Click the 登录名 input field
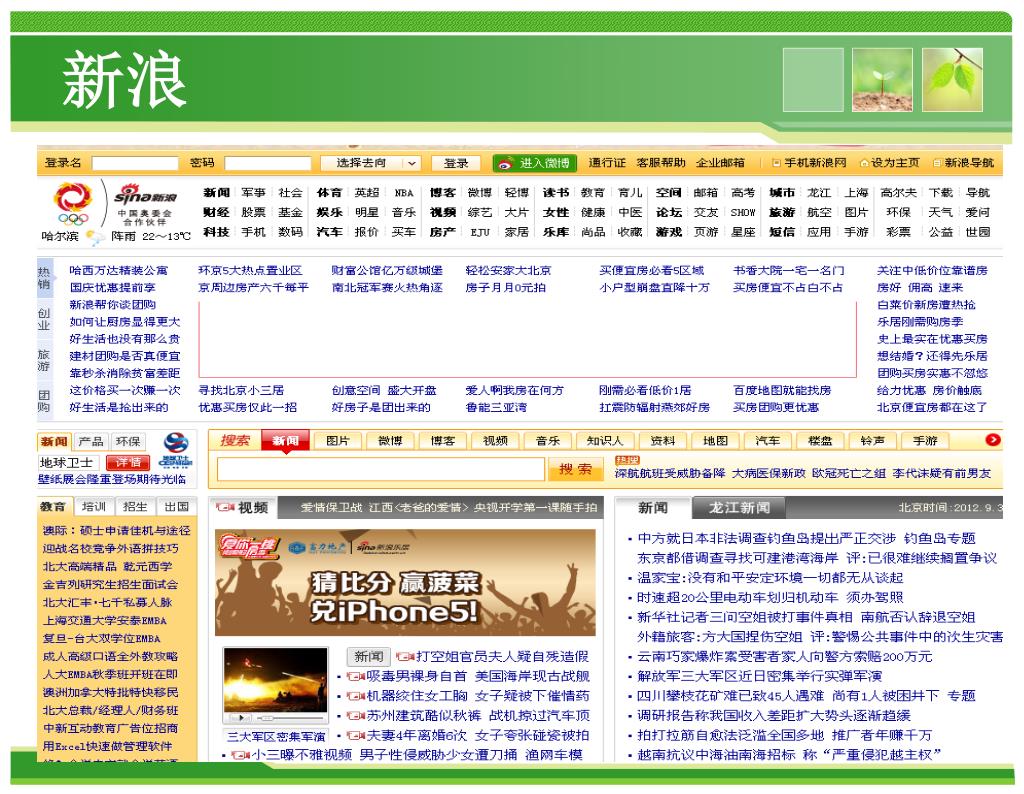Screen dimensions: 1024x794 [x=135, y=163]
